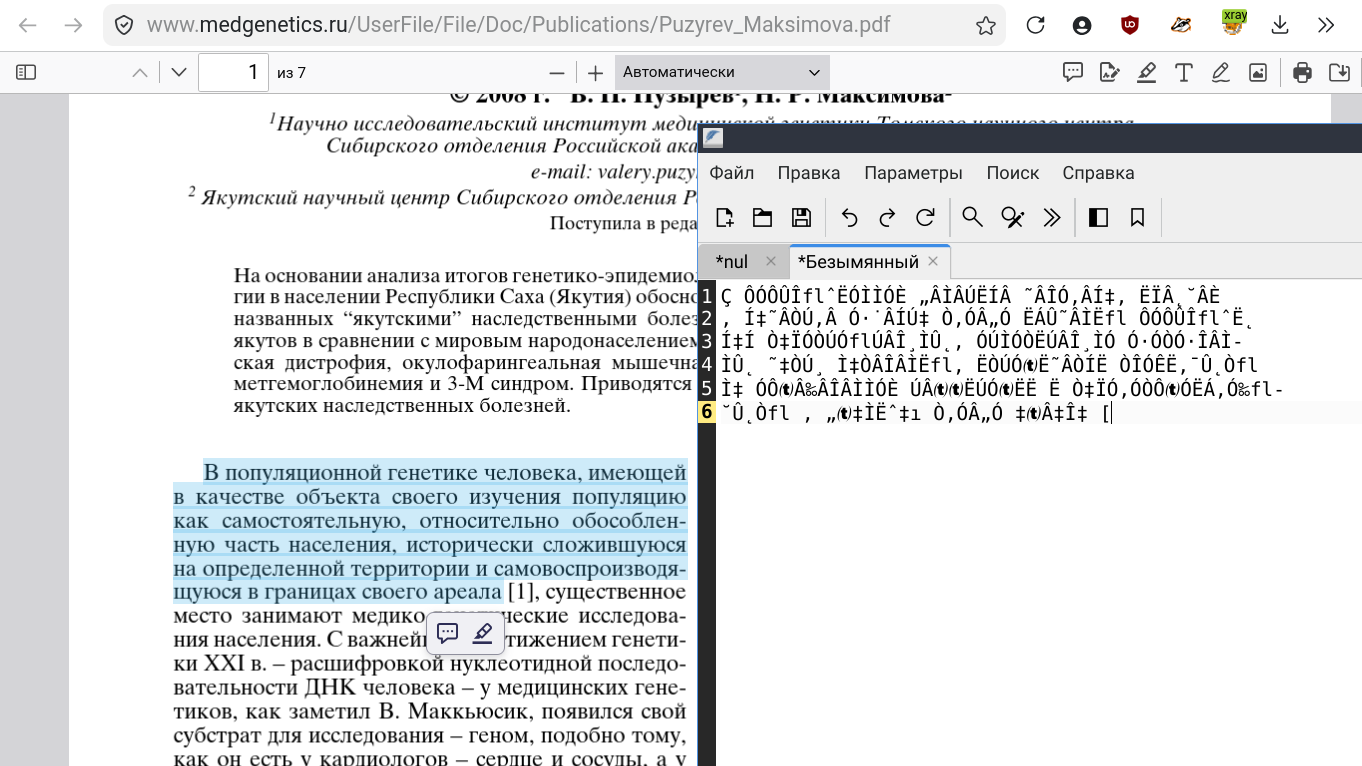Reload the current page
The height and width of the screenshot is (766, 1362).
click(1035, 25)
